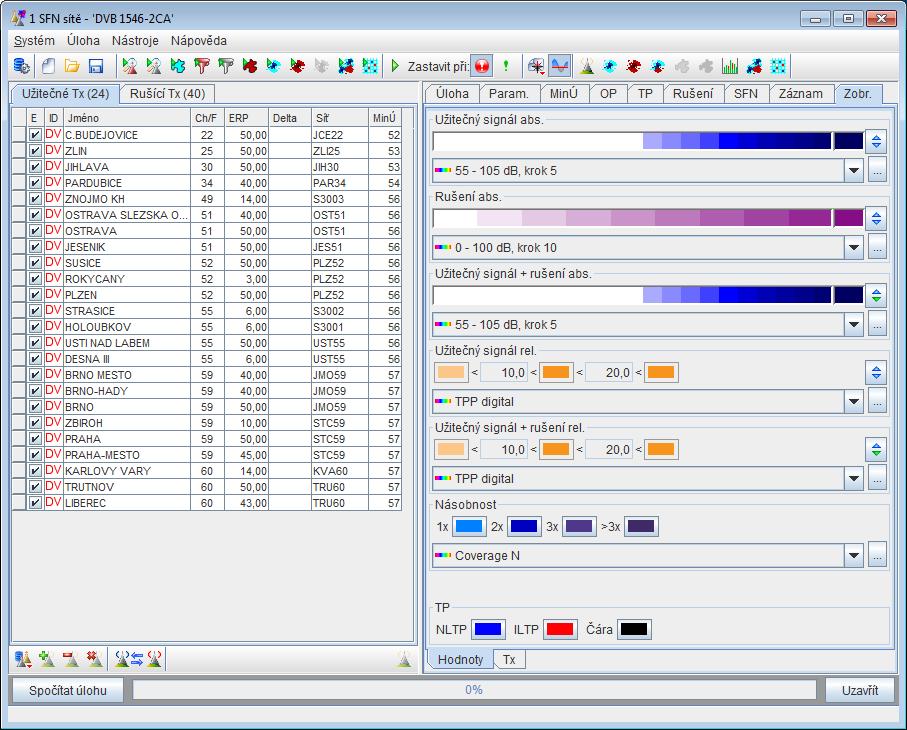Open the Úloha menu
The width and height of the screenshot is (907, 730).
[x=83, y=40]
